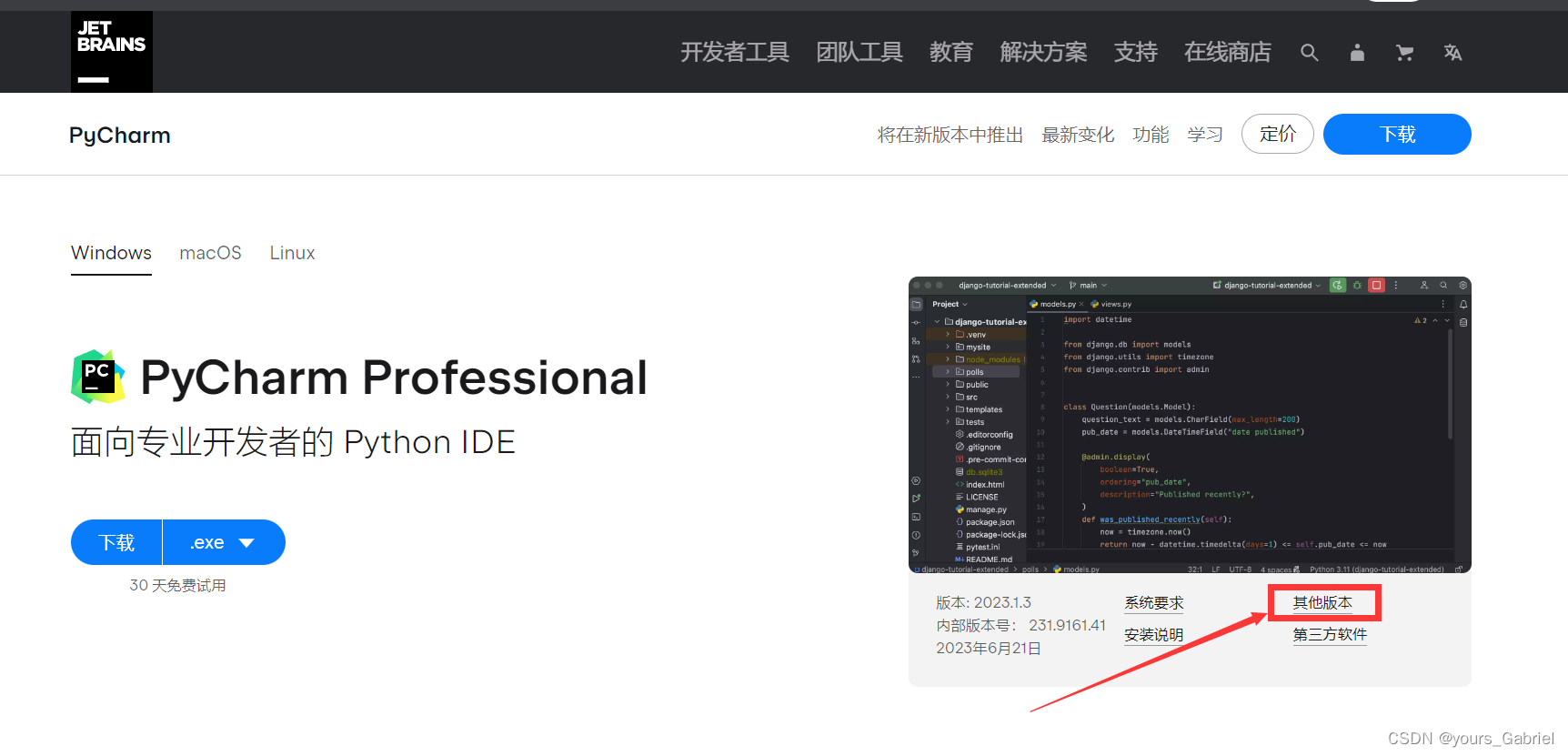The width and height of the screenshot is (1568, 756).
Task: Click the 30 天免费试用 text
Action: 177,585
